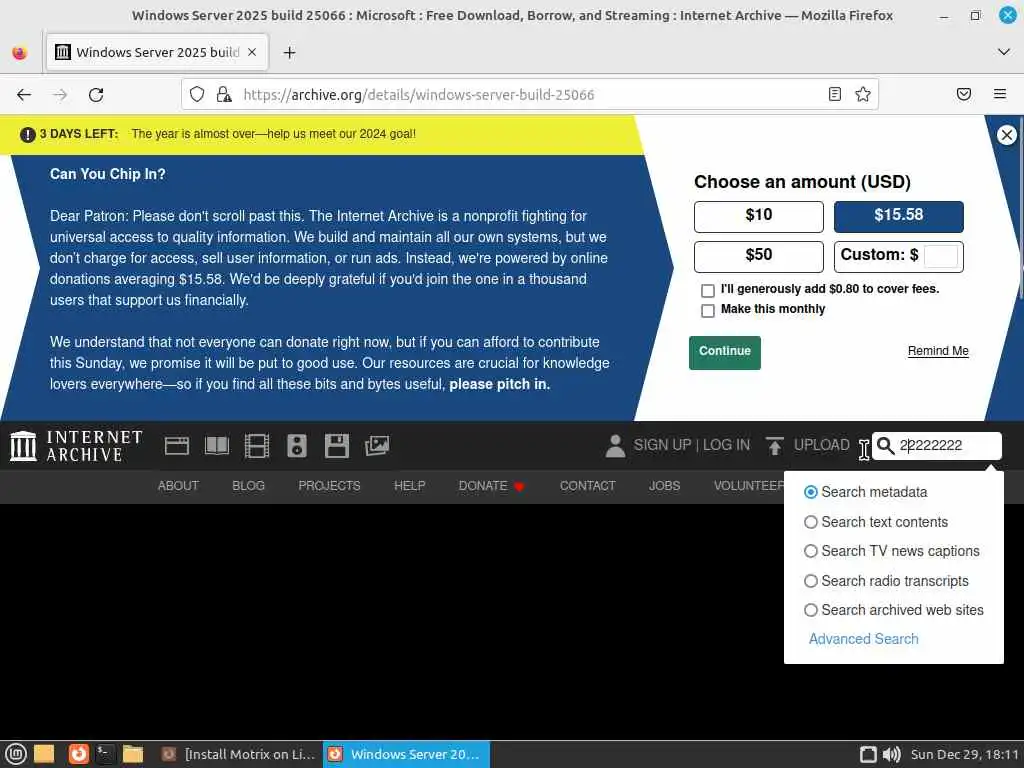Check the add $0.80 to cover fees box
1024x768 pixels.
(707, 290)
